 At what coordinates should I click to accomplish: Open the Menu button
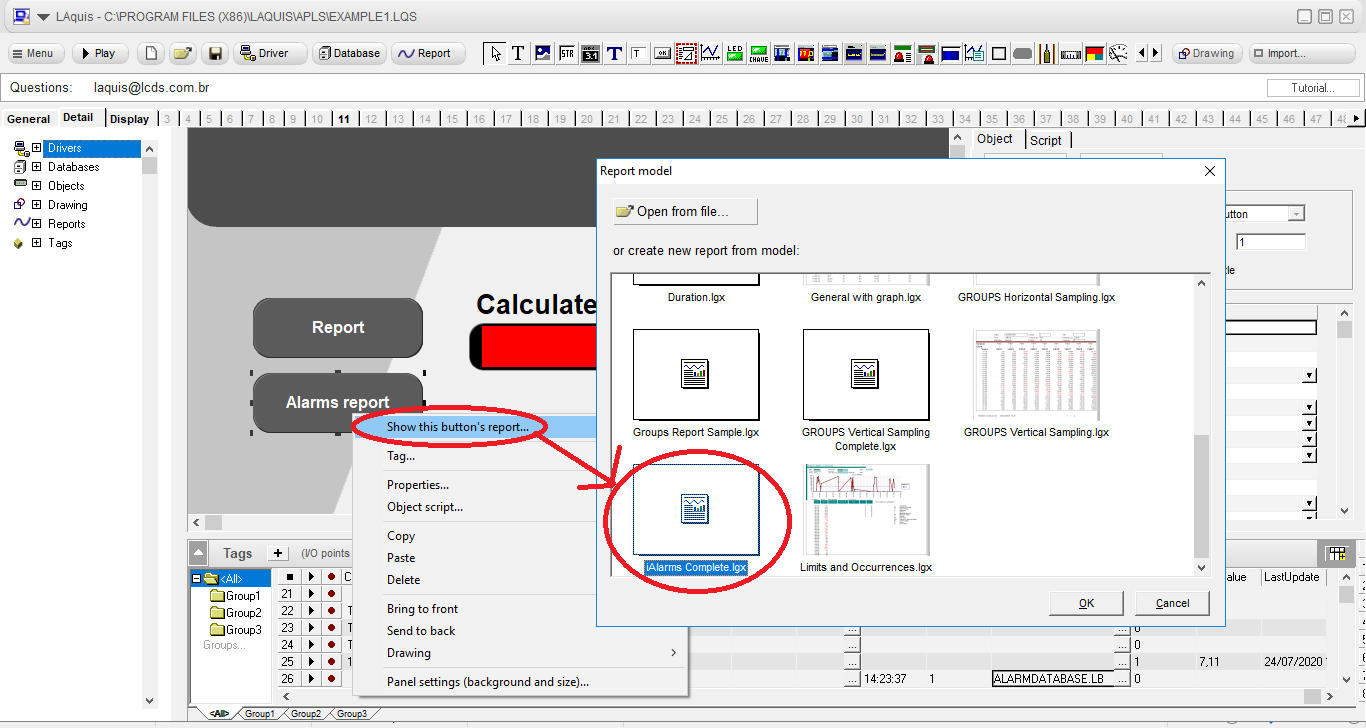(x=37, y=53)
